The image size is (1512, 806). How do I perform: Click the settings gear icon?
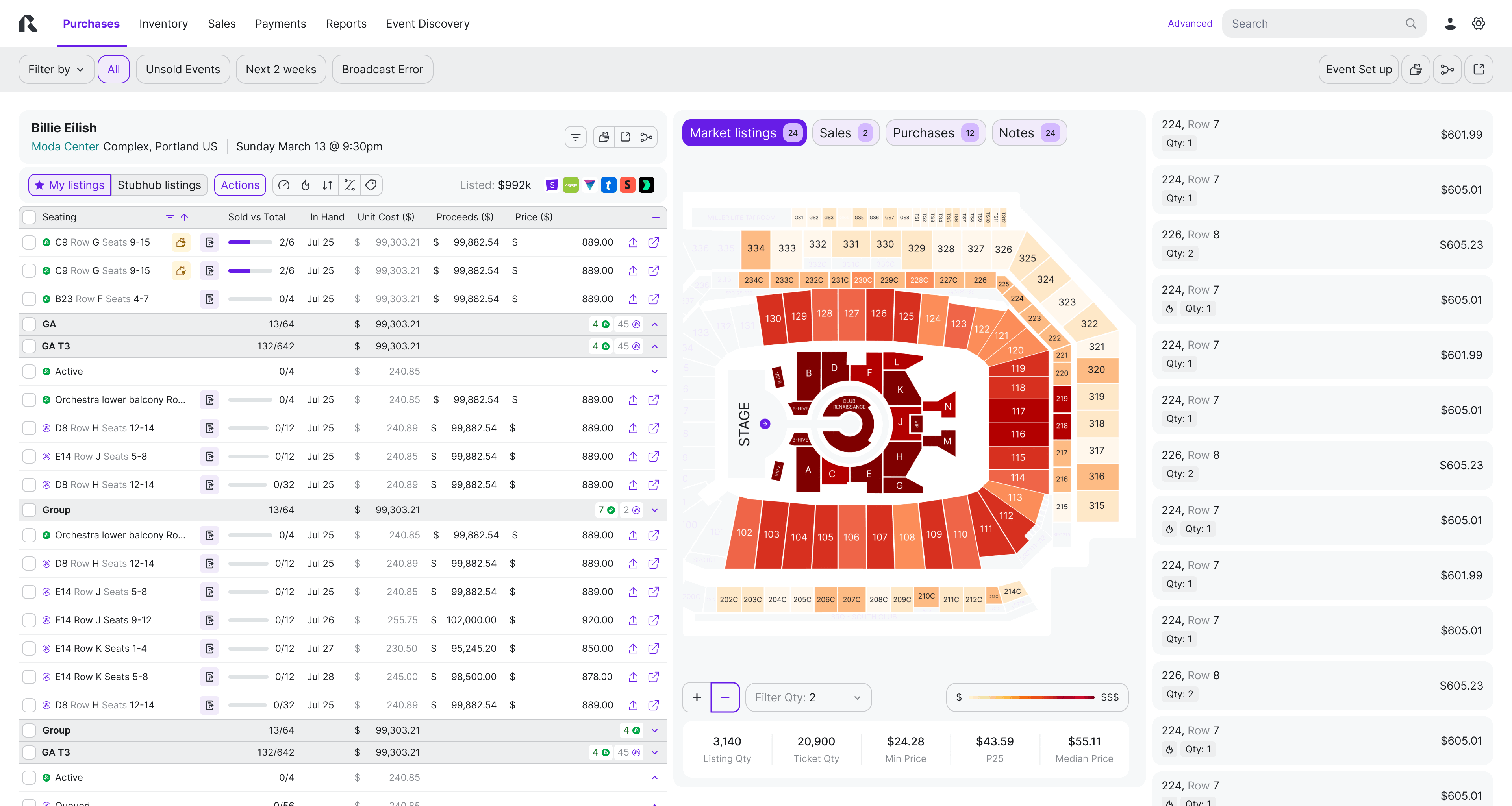pyautogui.click(x=1478, y=24)
